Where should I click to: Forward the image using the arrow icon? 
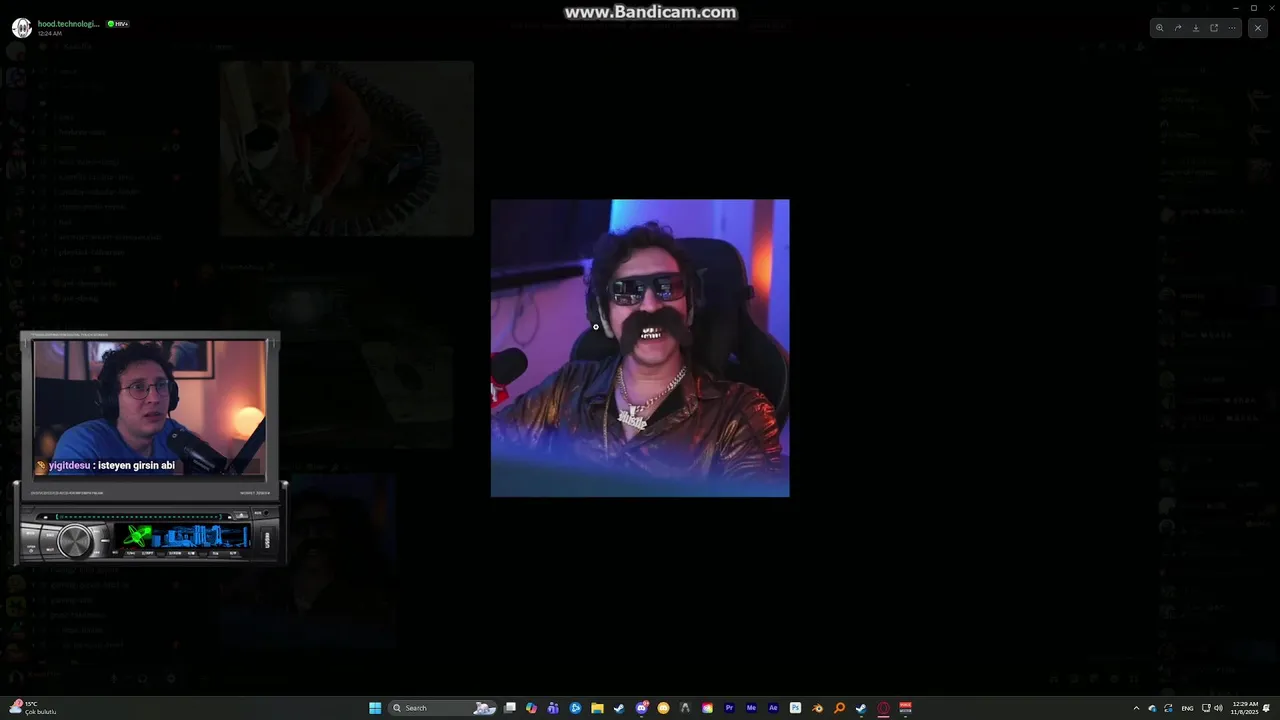(1178, 28)
